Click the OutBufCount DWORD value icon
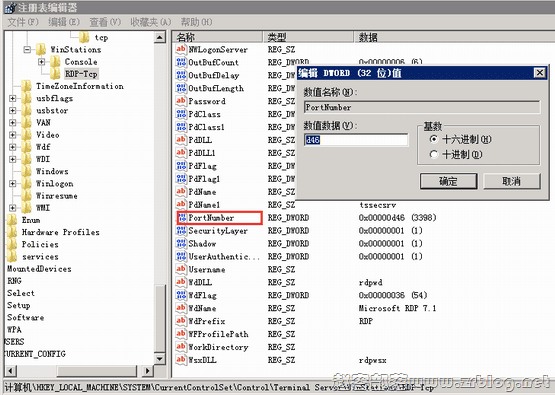This screenshot has width=555, height=395. tap(181, 62)
